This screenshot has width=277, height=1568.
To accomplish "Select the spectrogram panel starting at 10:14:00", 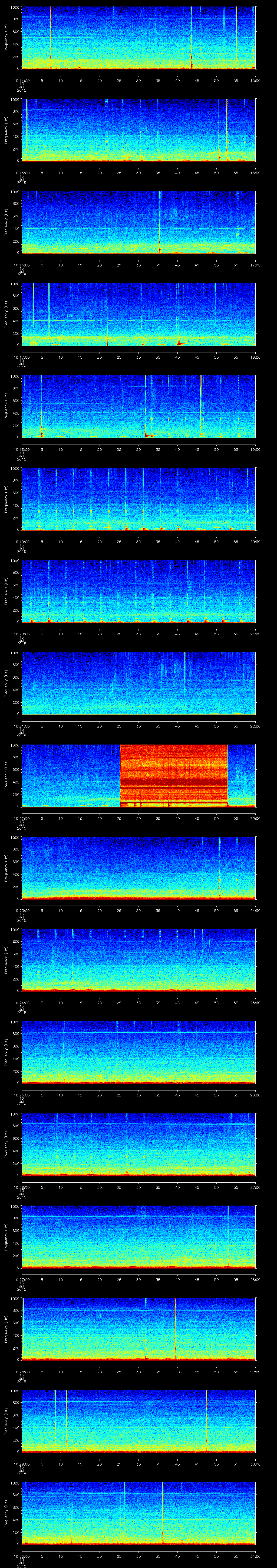I will 139,38.
